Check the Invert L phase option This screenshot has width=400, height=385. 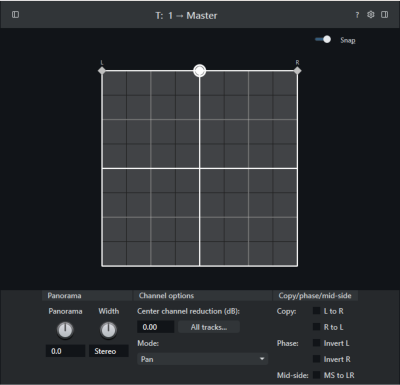coord(316,343)
